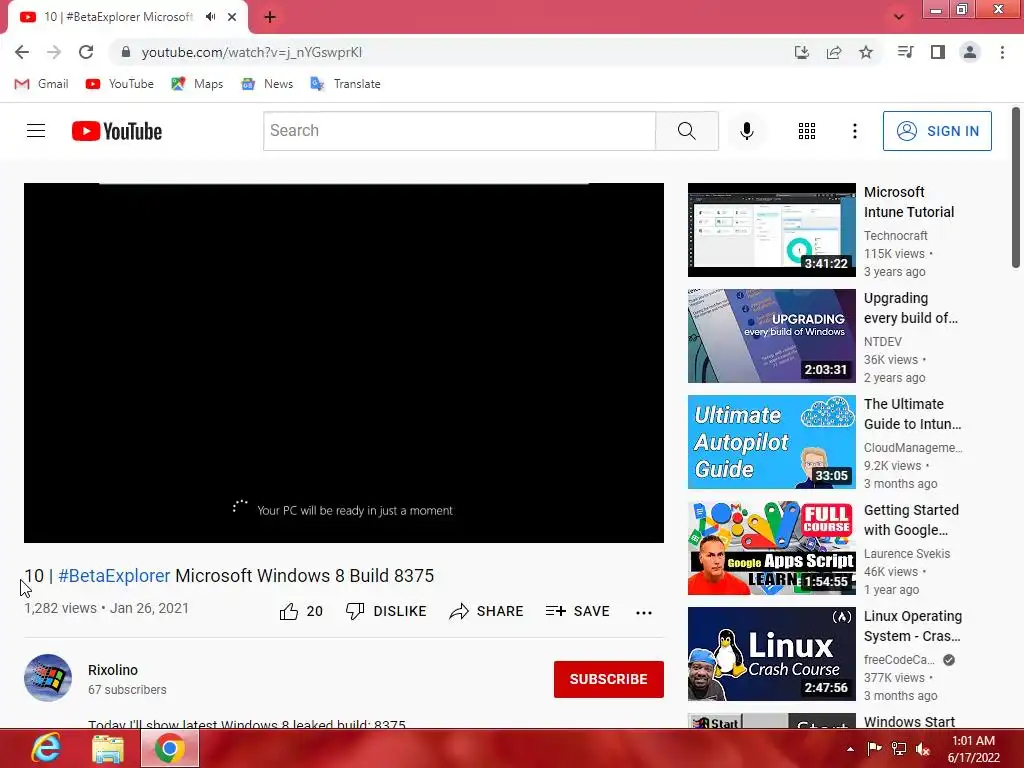The image size is (1024, 768).
Task: Open YouTube bookmark in bookmarks bar
Action: [x=120, y=84]
